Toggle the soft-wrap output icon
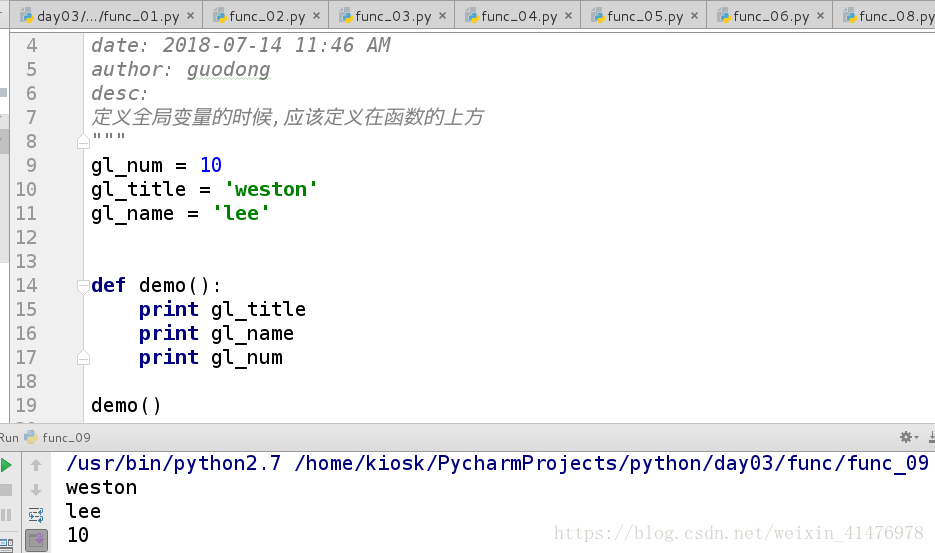935x553 pixels. [x=36, y=515]
